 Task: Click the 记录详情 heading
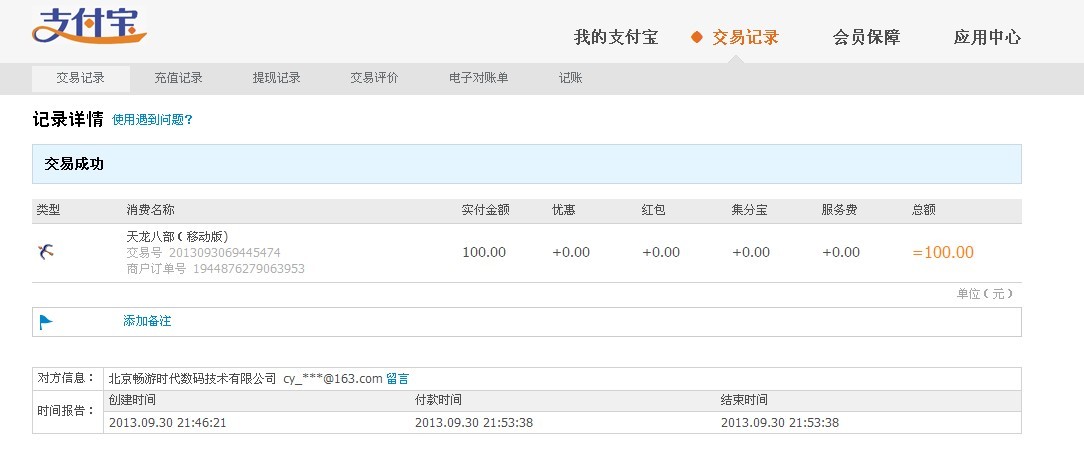point(68,119)
